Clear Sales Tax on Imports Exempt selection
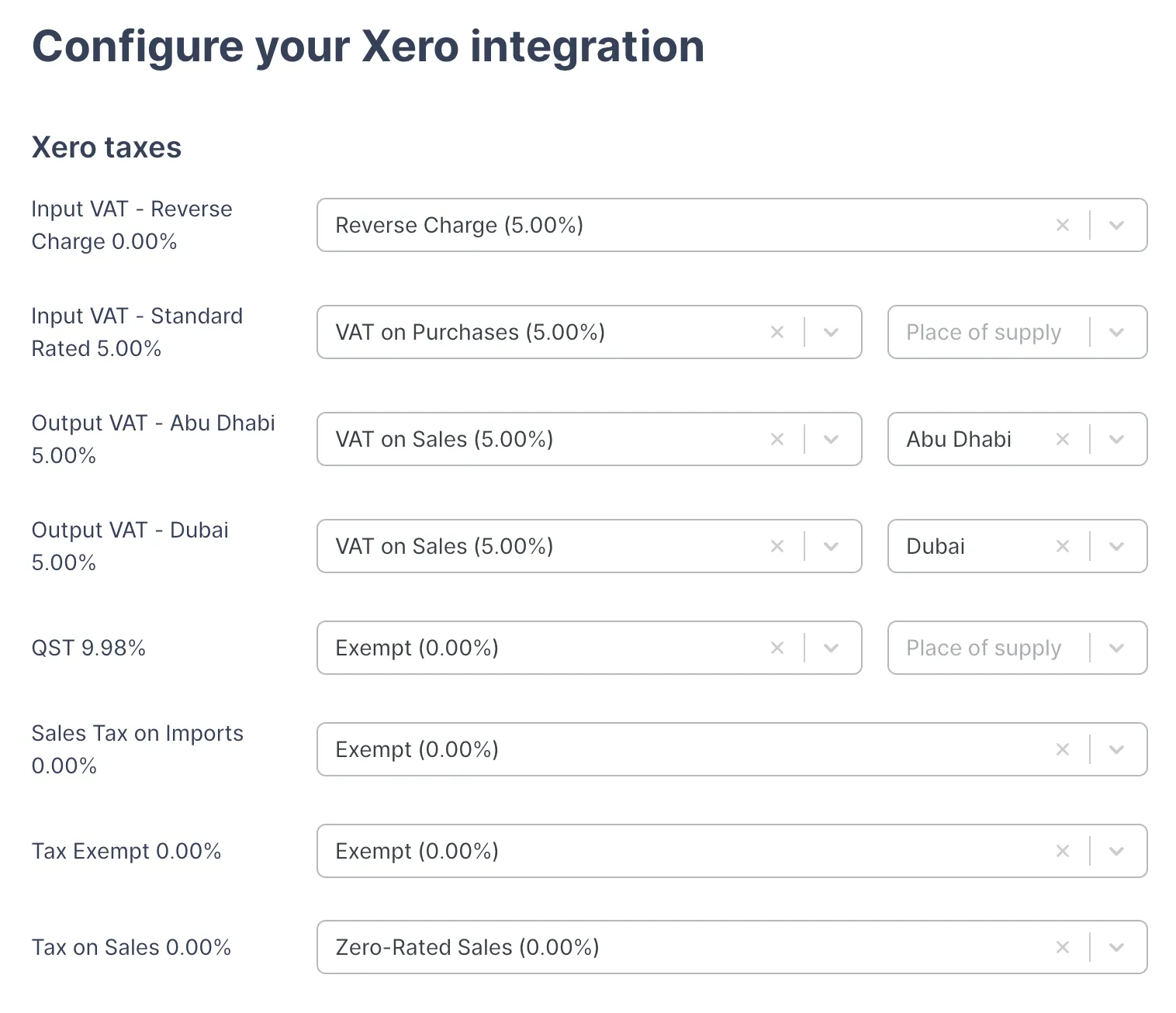 click(x=1063, y=749)
